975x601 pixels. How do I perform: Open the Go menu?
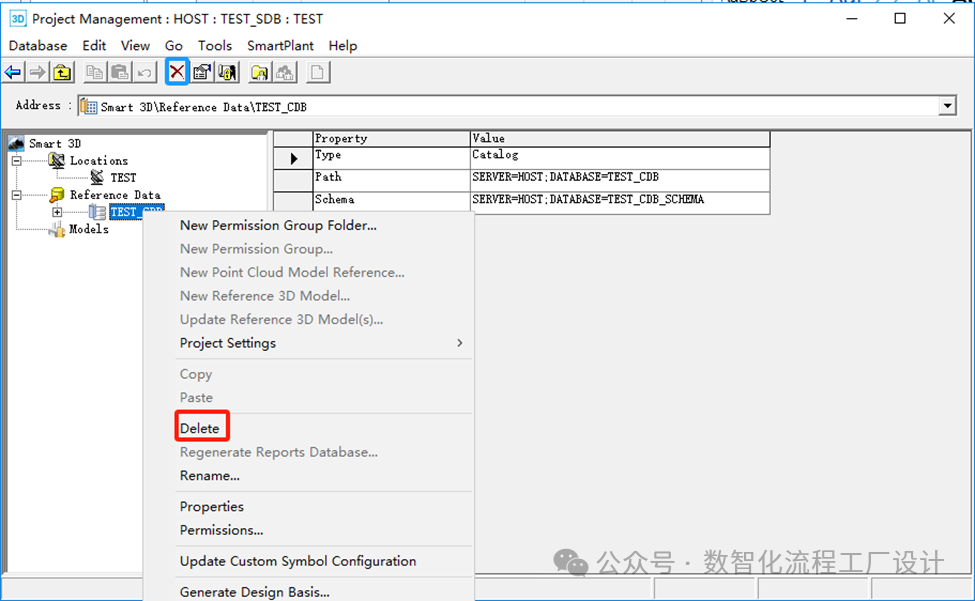click(173, 46)
